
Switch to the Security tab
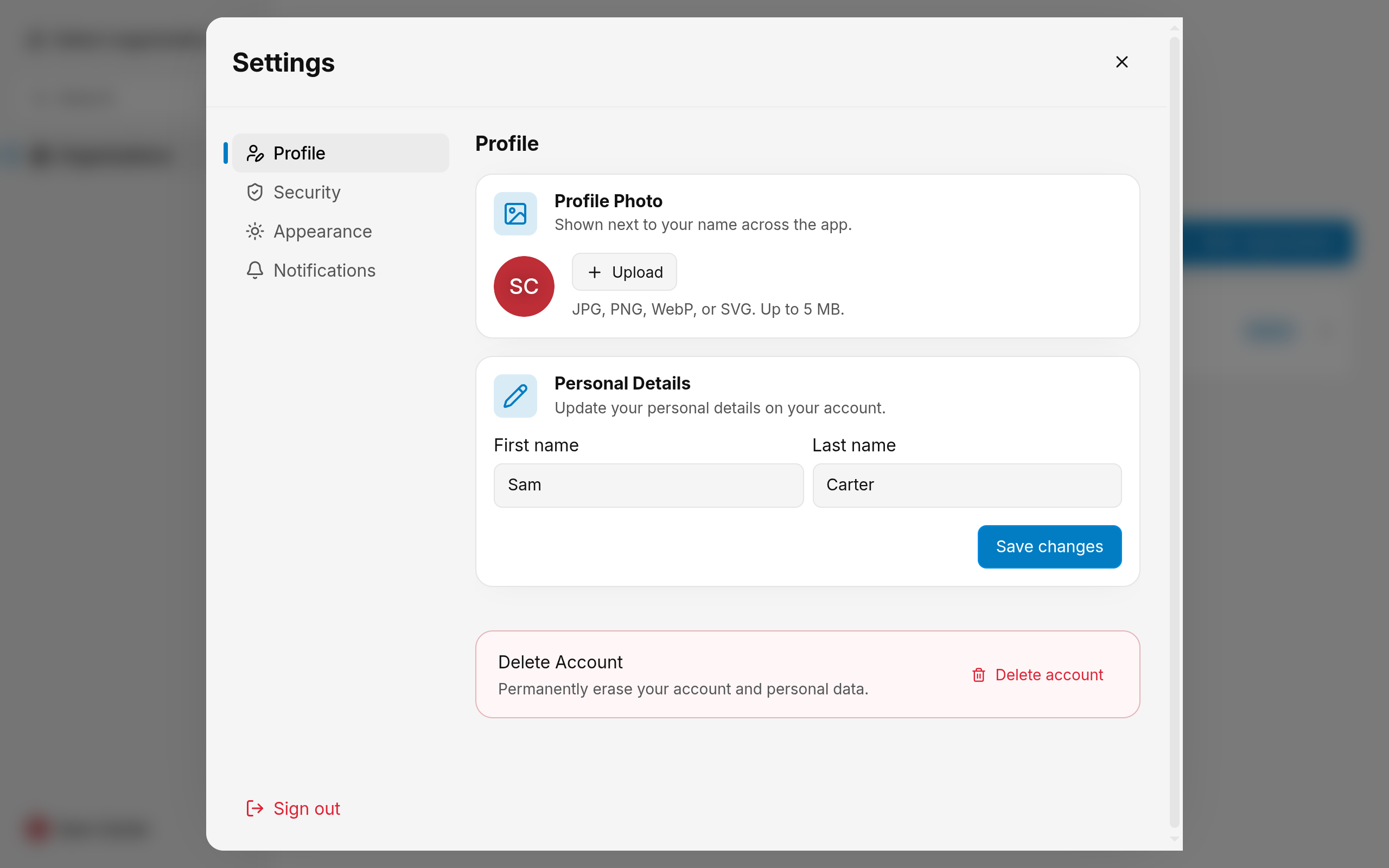click(340, 192)
